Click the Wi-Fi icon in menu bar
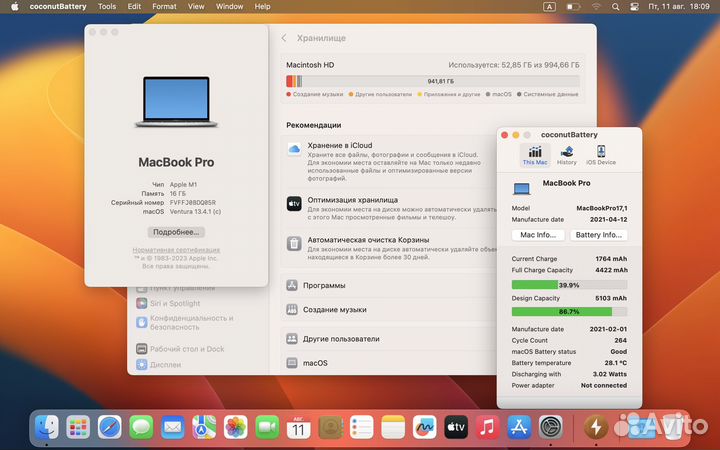 596,6
